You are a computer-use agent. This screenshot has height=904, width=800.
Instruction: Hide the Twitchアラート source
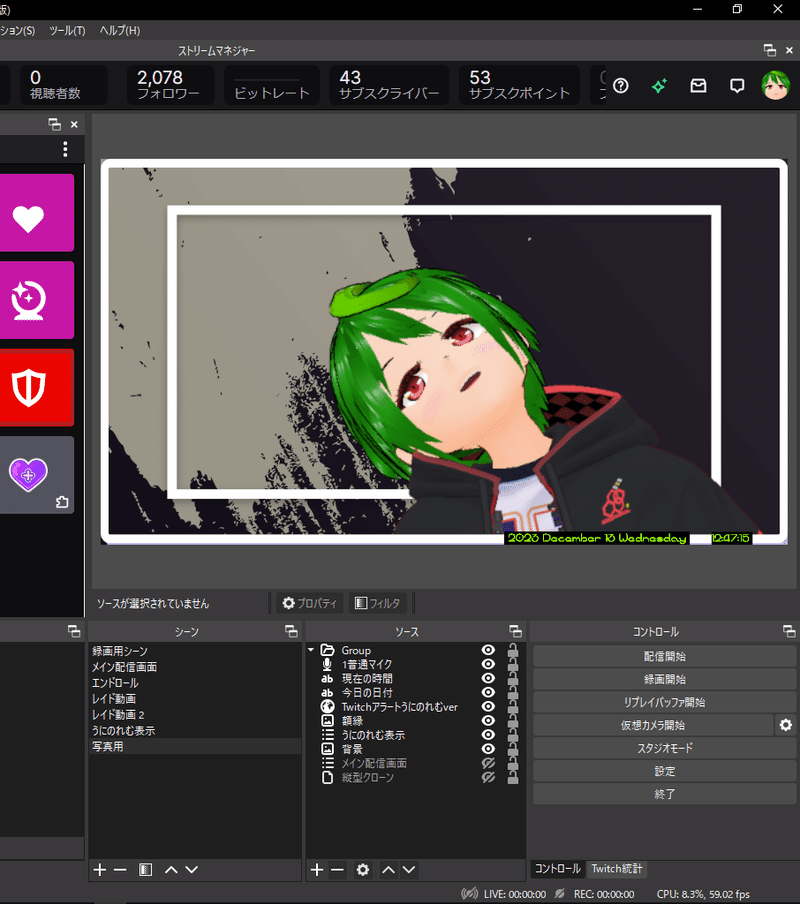[x=488, y=706]
